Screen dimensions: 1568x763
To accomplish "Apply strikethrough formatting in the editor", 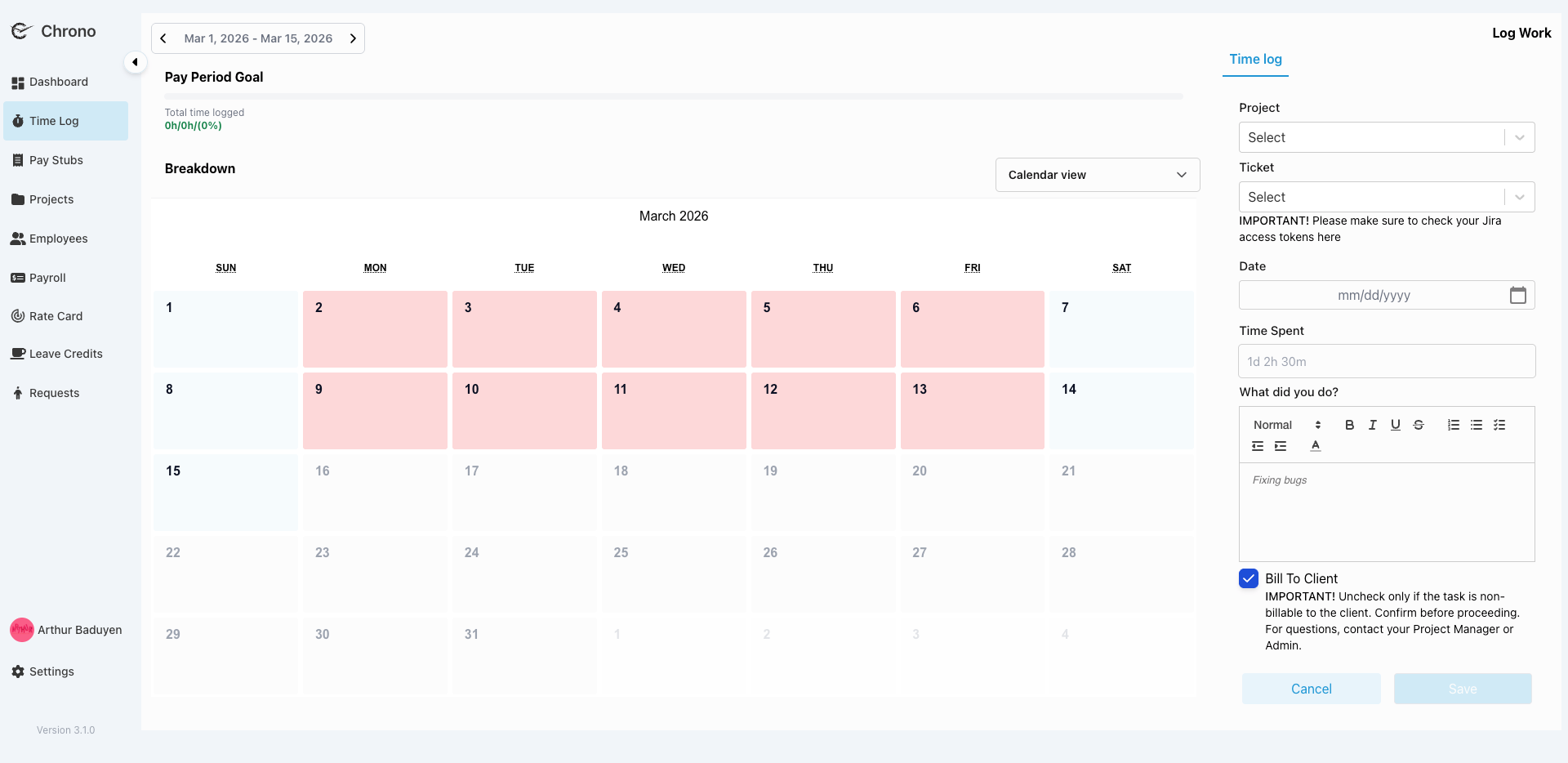I will [x=1419, y=425].
